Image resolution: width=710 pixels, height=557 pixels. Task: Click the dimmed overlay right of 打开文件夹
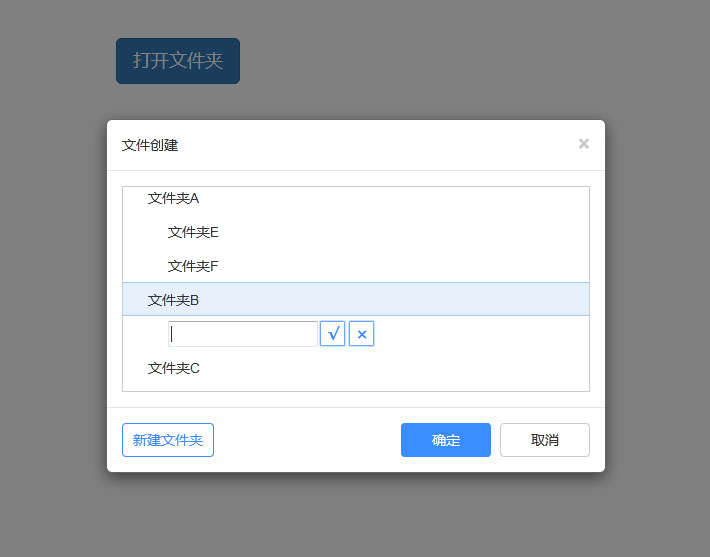(x=450, y=61)
